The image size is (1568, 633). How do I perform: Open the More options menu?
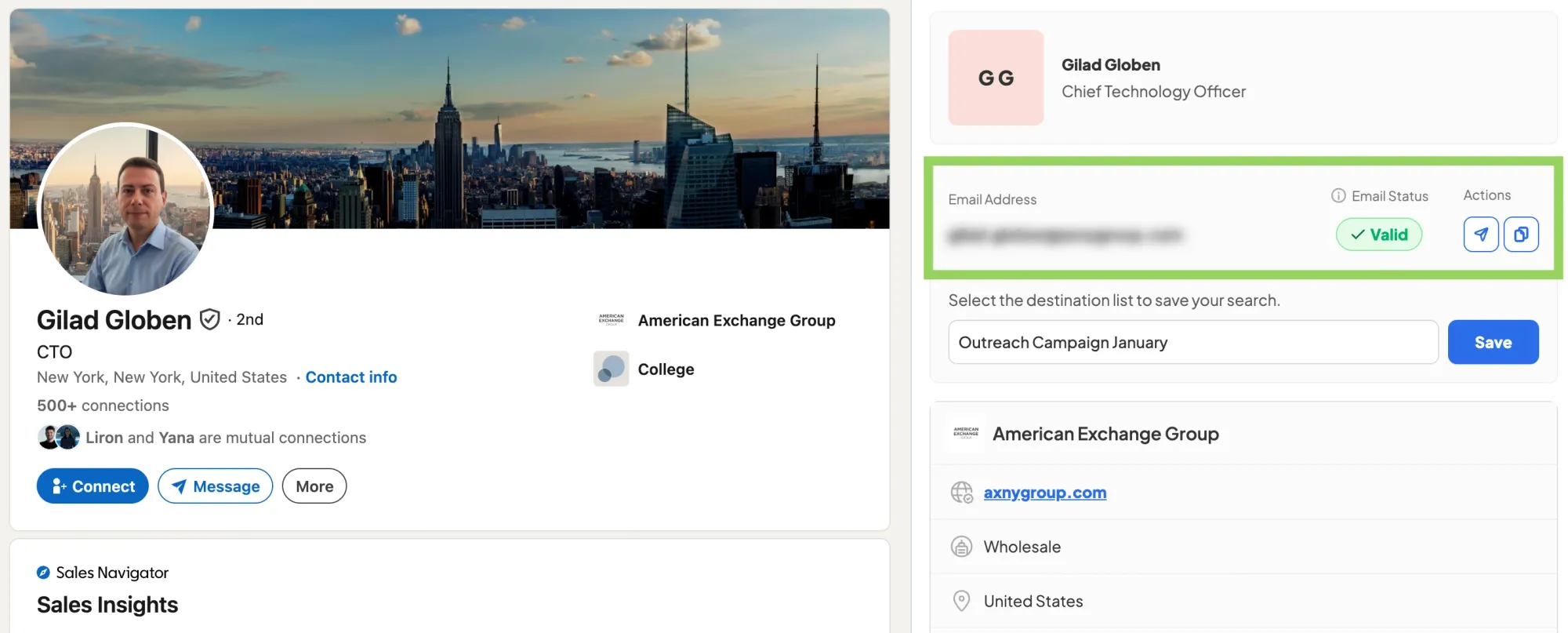(x=314, y=486)
